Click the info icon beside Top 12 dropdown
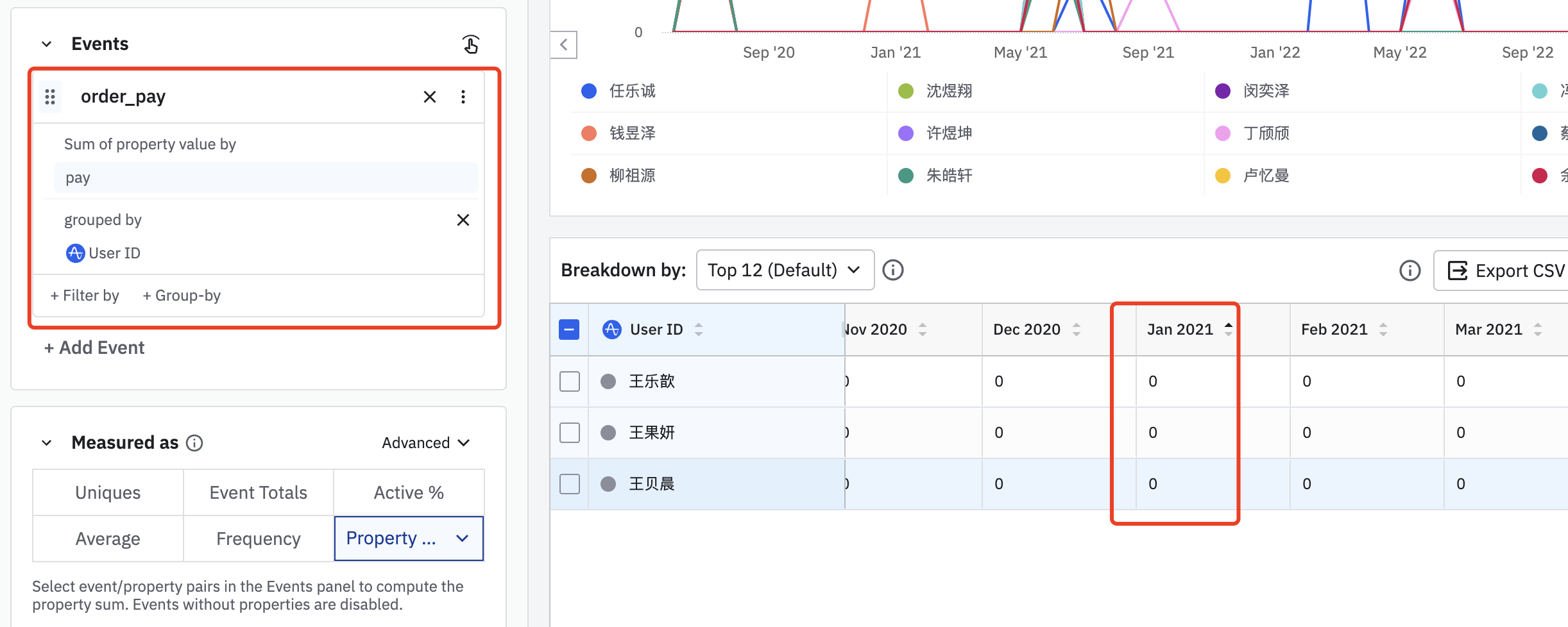Image resolution: width=1568 pixels, height=627 pixels. coord(893,270)
